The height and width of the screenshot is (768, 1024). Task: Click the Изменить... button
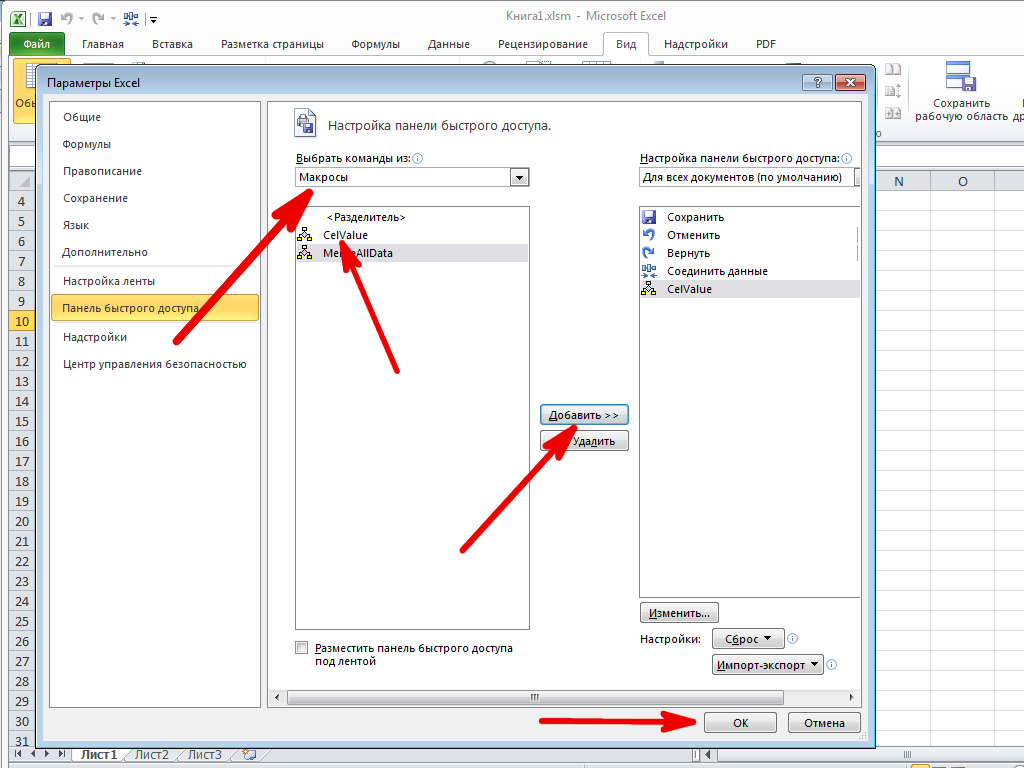pyautogui.click(x=679, y=613)
